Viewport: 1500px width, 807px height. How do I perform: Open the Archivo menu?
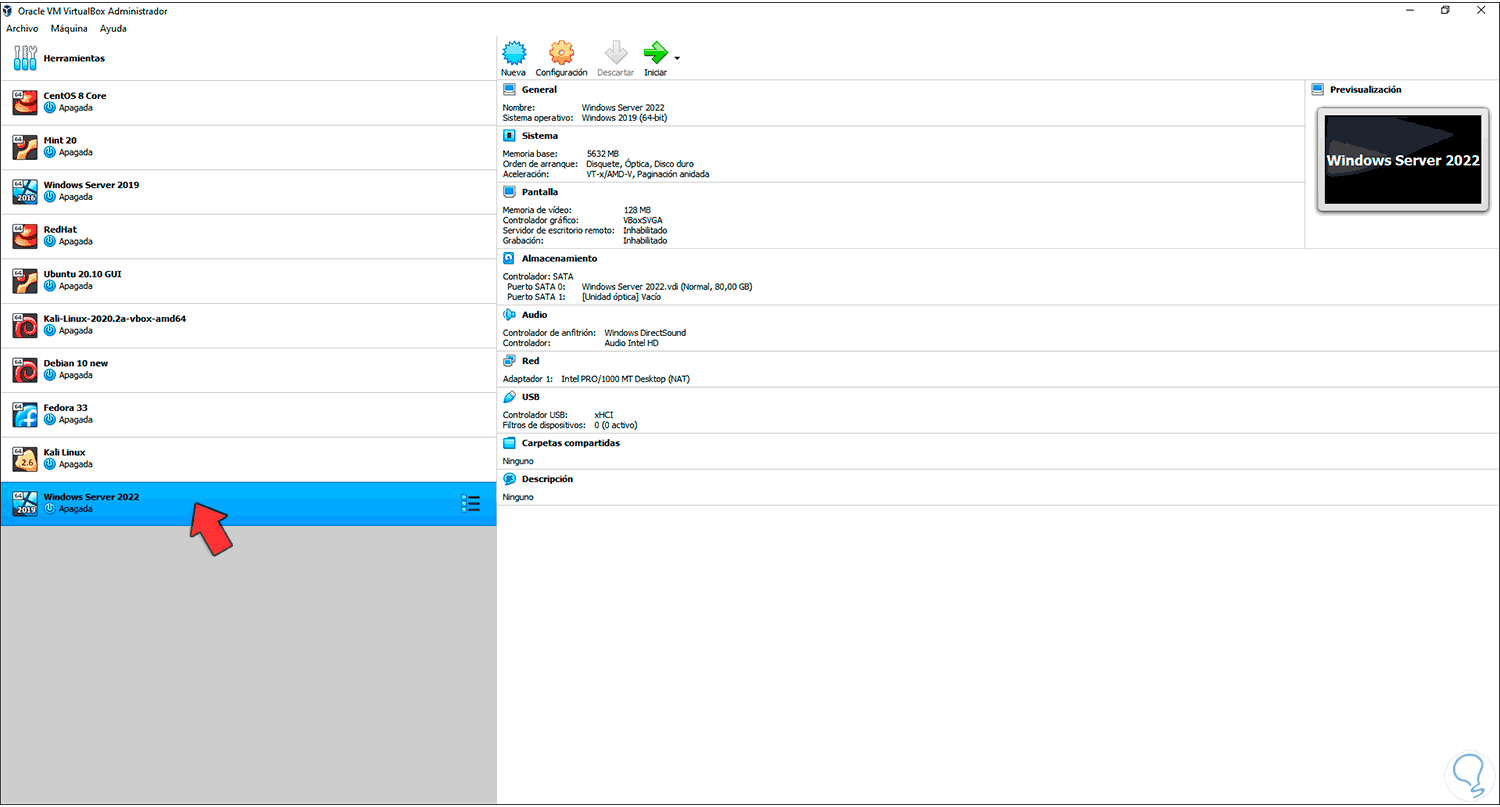point(22,29)
